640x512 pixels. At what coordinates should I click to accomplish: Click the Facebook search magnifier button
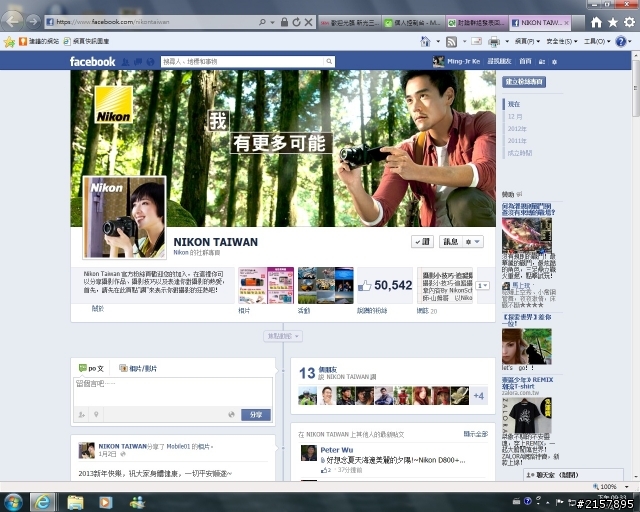pos(329,62)
